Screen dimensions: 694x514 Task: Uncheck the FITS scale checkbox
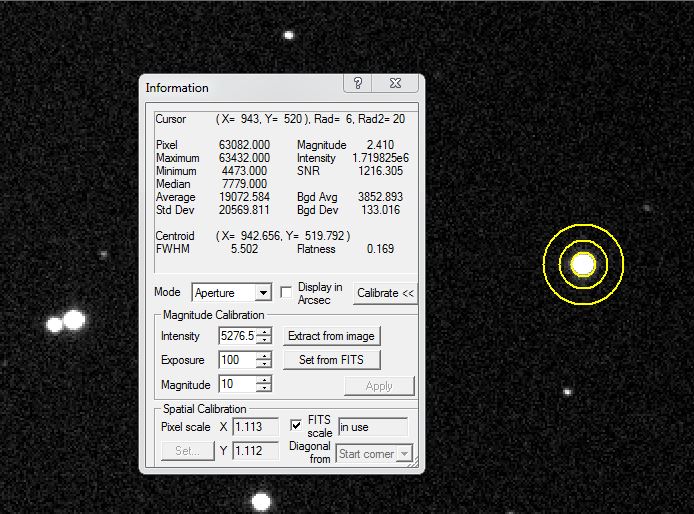click(x=296, y=425)
